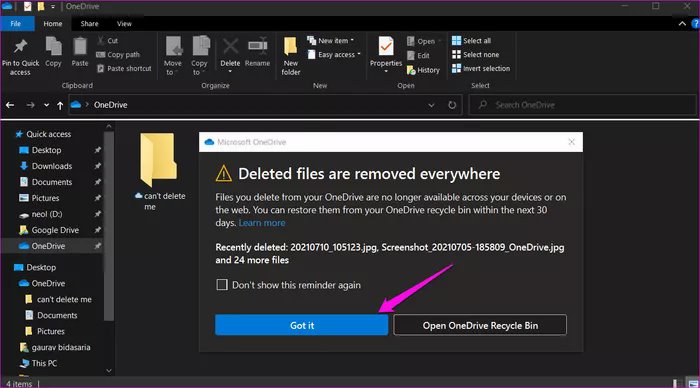Expand recent locations dropdown arrow
Screen dimensions: 700x388
coord(46,105)
